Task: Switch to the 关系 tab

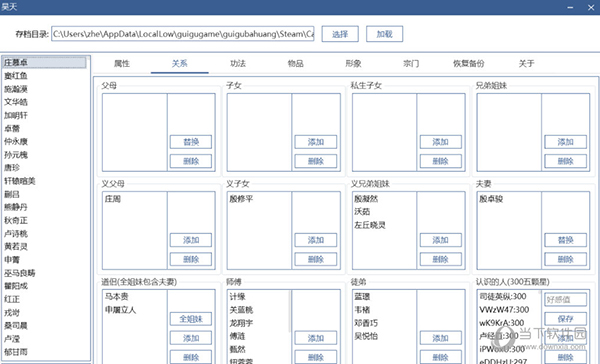Action: coord(179,64)
